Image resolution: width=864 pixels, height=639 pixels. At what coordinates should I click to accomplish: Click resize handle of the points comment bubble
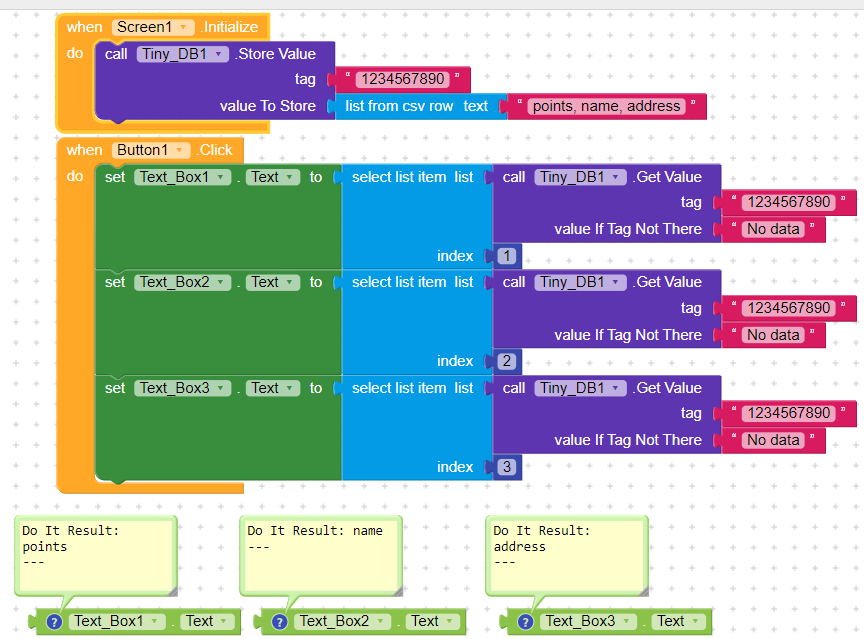(x=172, y=592)
